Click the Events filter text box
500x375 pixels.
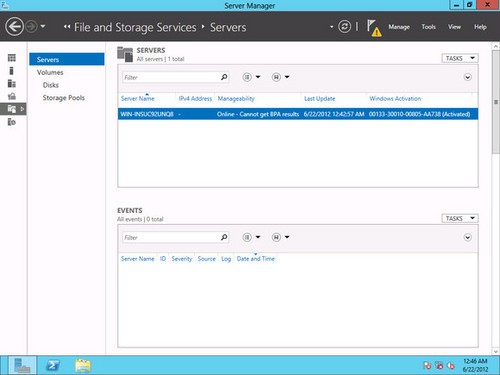170,237
